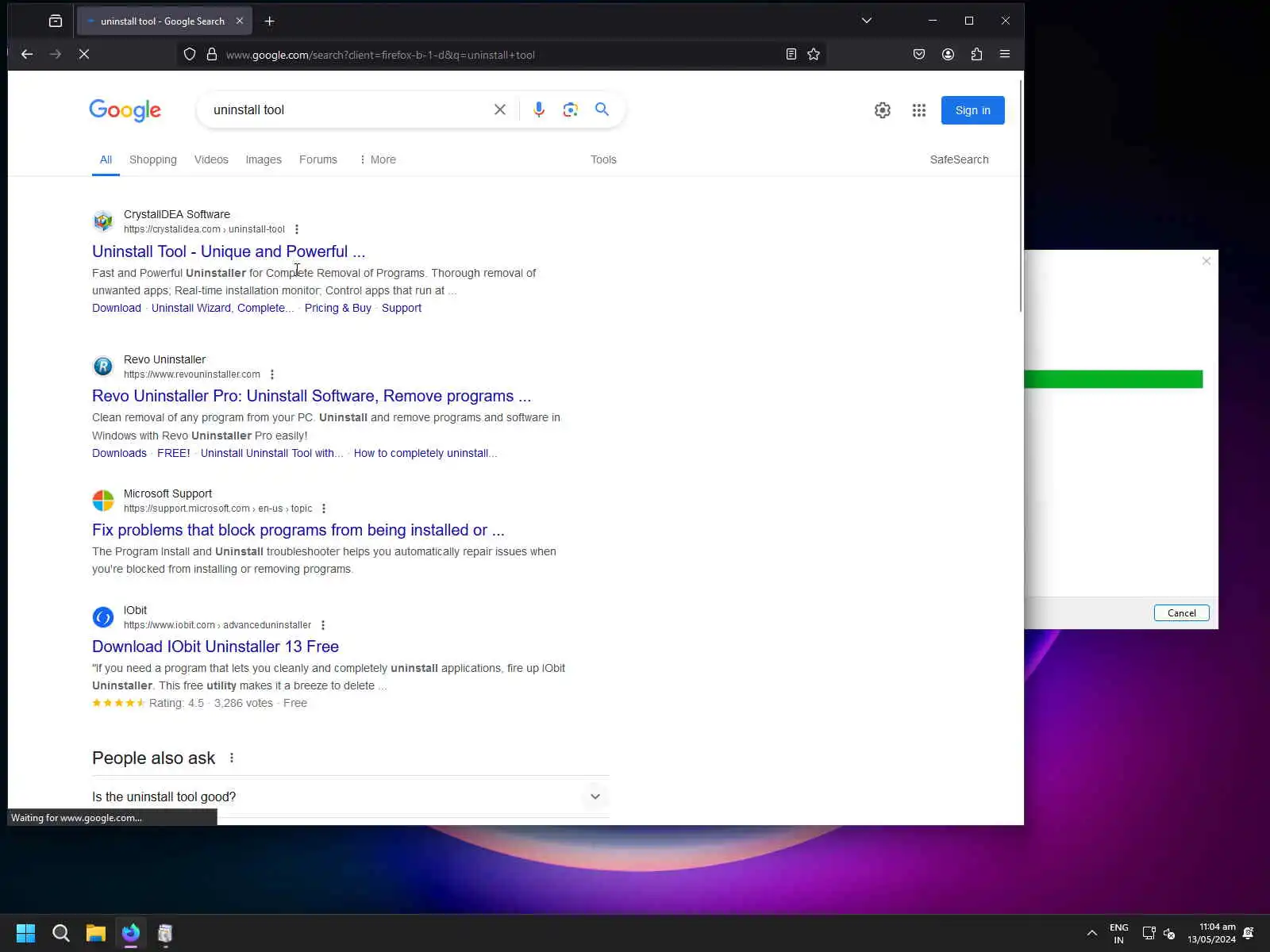Open the list all tabs dropdown
1270x952 pixels.
tap(867, 21)
